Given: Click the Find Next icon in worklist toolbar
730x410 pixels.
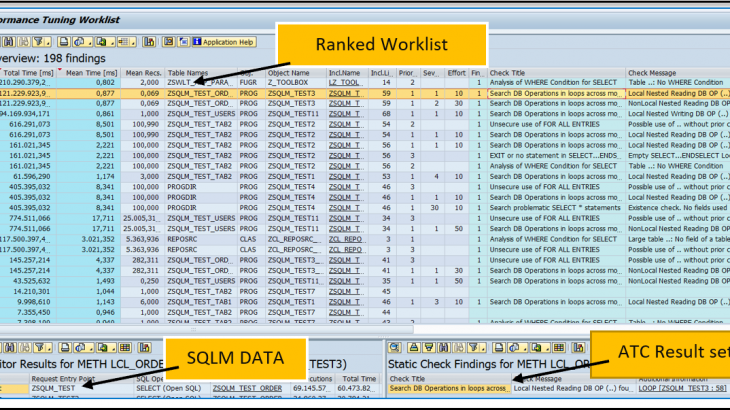Looking at the screenshot, I should pyautogui.click(x=24, y=42).
